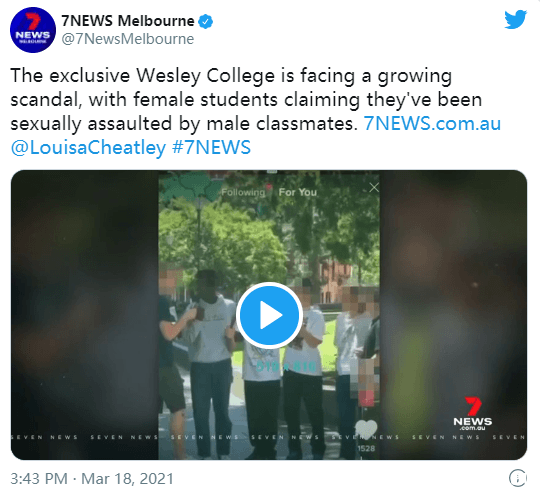Open the 7NEWS.com.au link
This screenshot has height=489, width=540.
click(432, 123)
